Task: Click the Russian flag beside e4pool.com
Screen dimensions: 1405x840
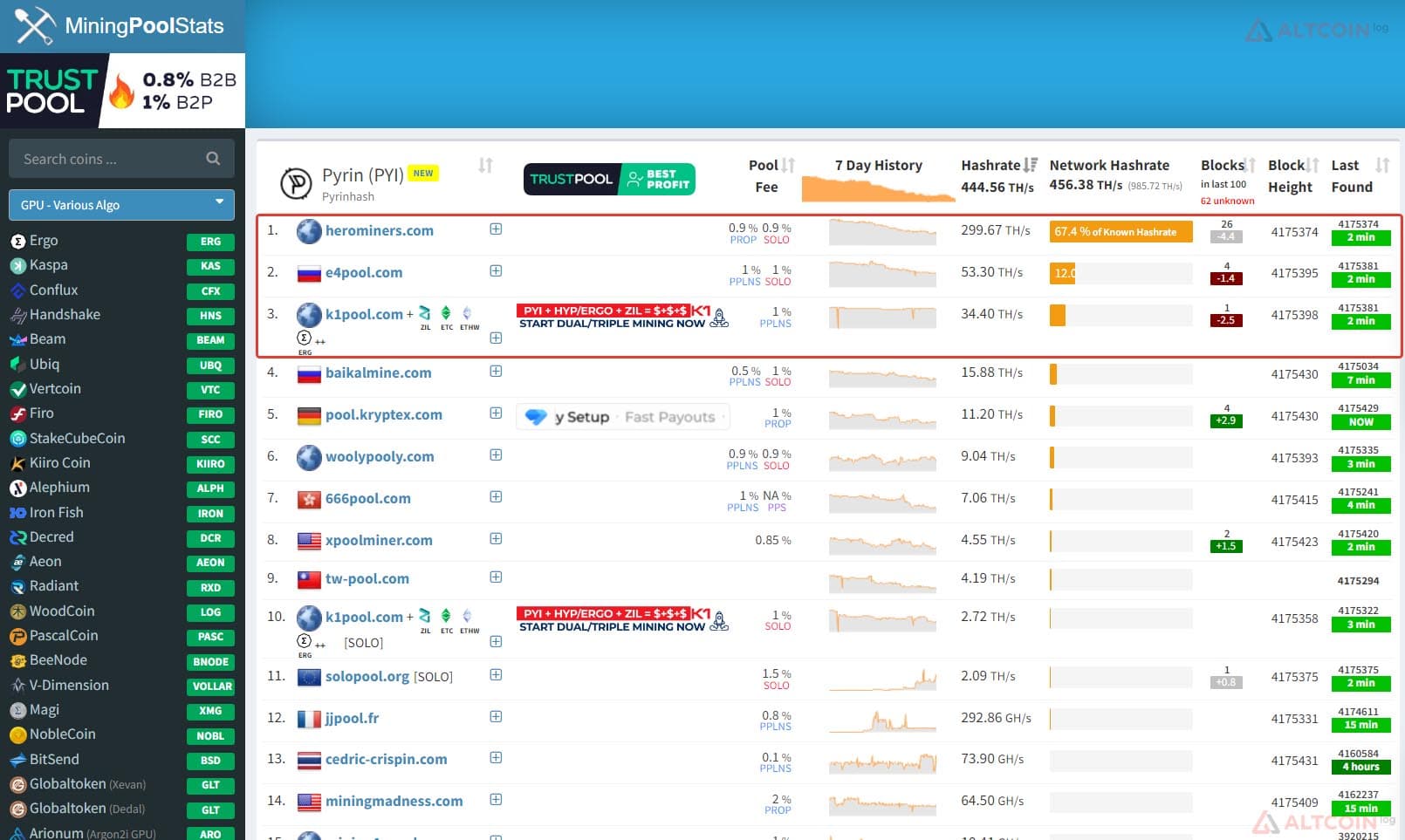Action: click(309, 273)
